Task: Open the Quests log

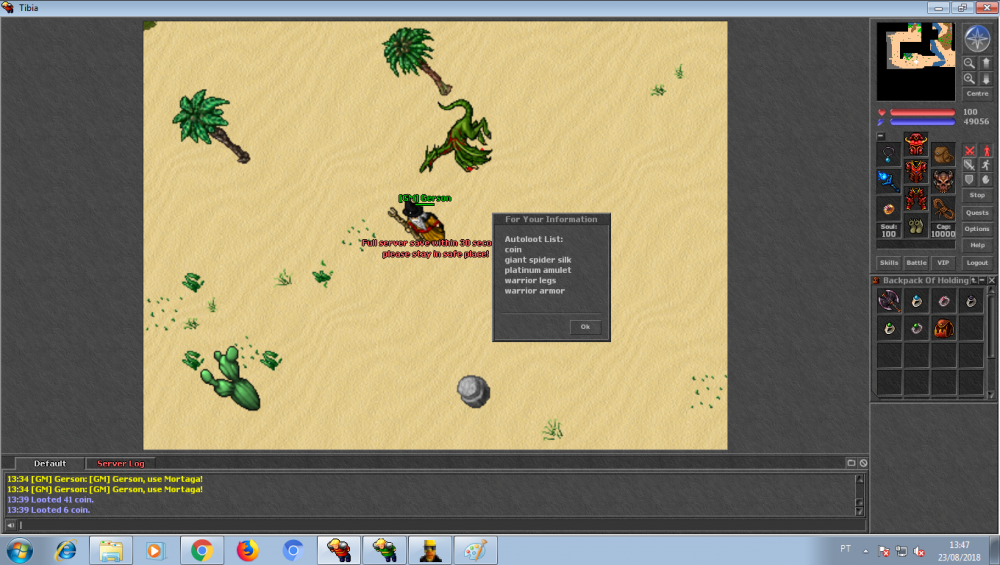Action: click(x=977, y=213)
